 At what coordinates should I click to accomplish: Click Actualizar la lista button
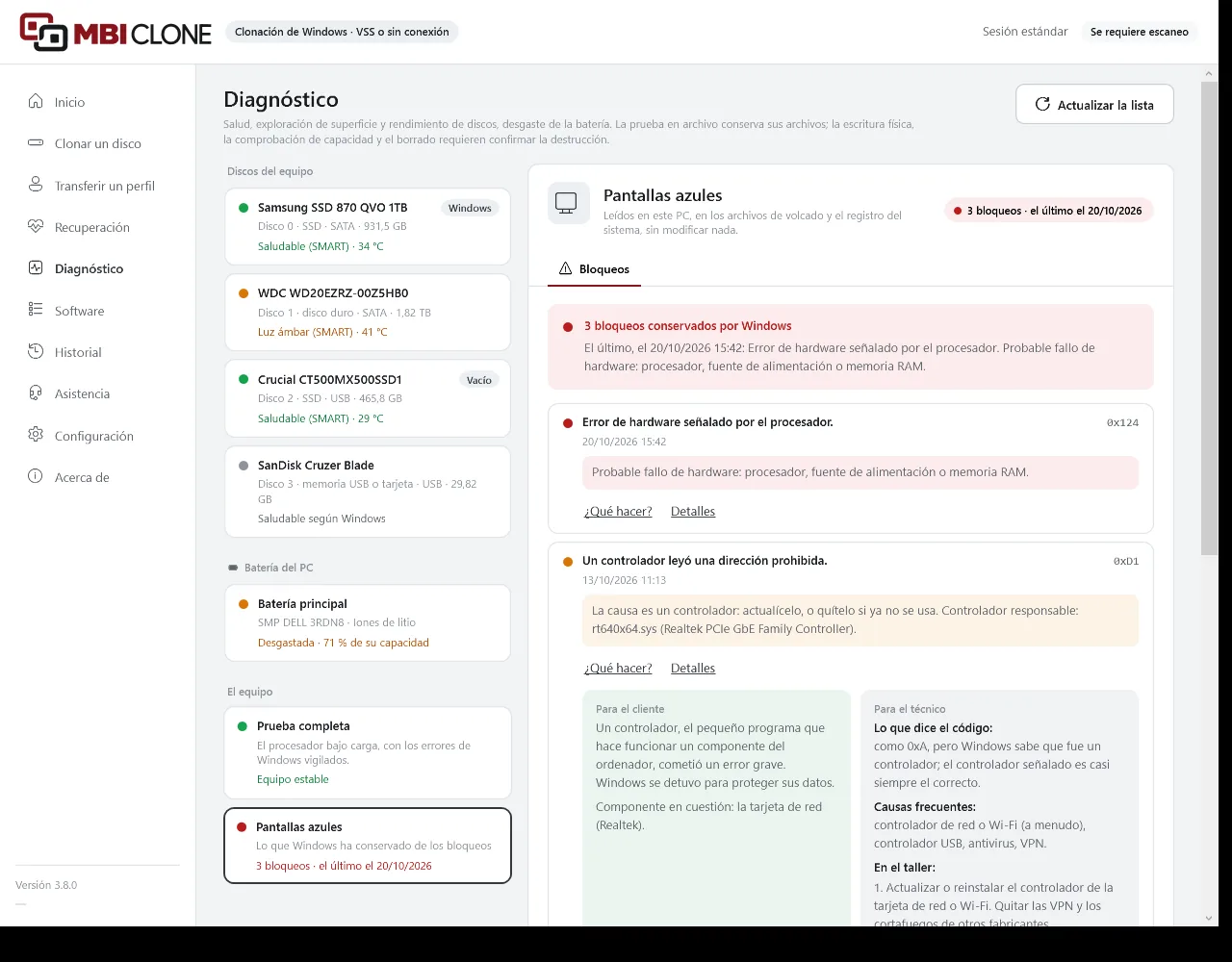[1094, 104]
